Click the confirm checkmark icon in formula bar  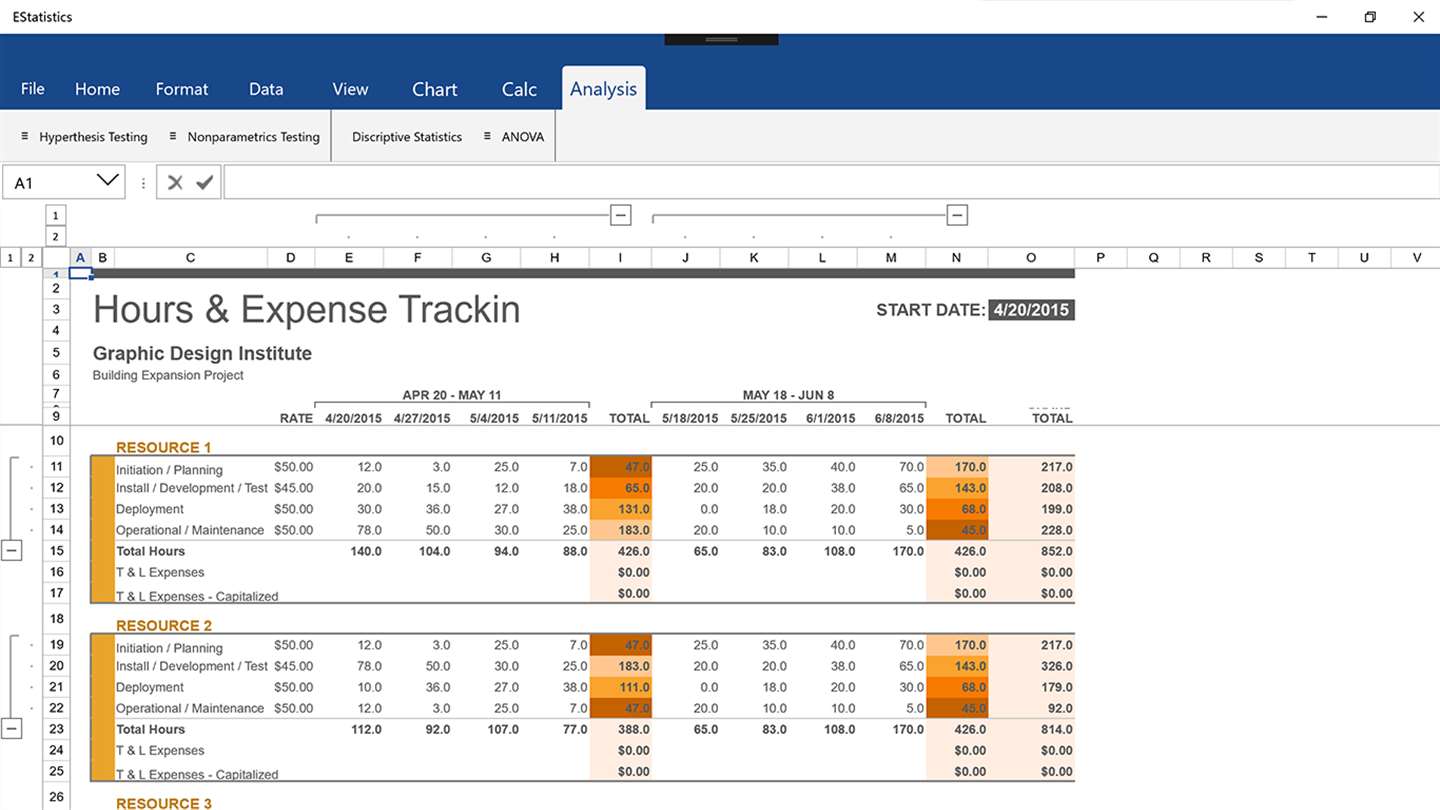point(205,183)
